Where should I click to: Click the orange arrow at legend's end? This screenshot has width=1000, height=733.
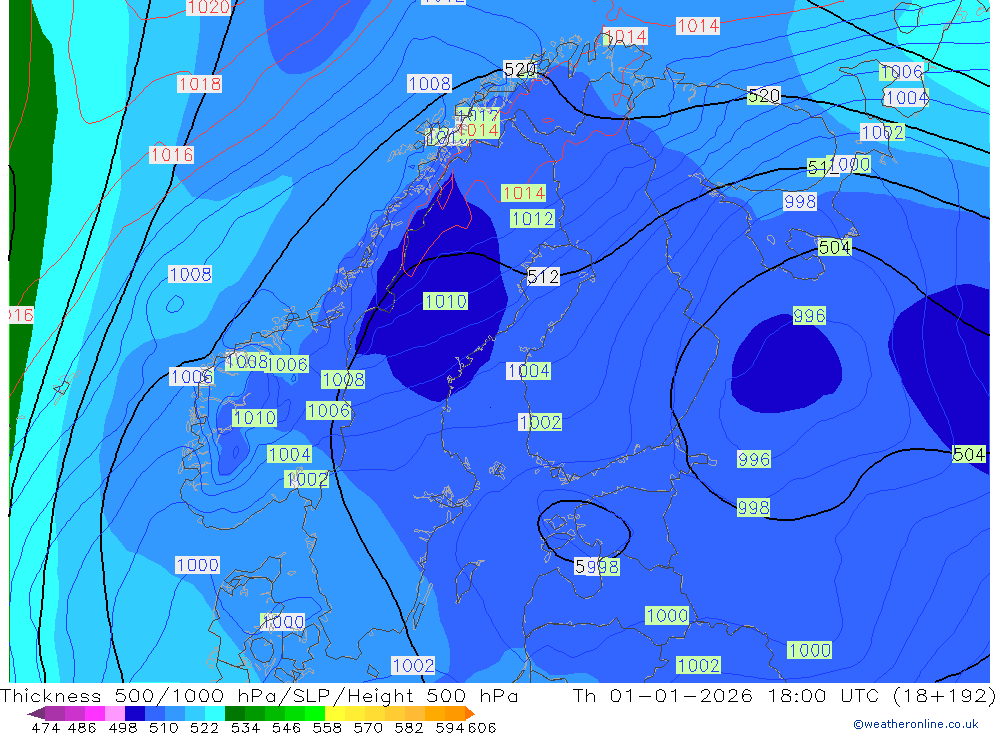tap(470, 713)
